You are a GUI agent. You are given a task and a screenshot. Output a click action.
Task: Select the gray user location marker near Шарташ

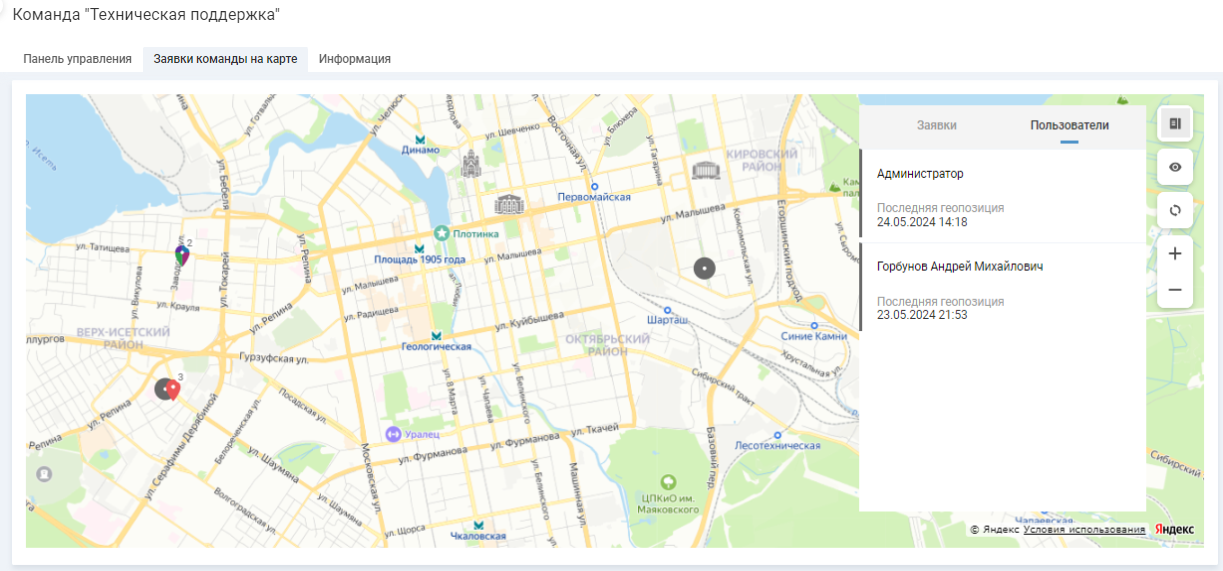point(705,268)
